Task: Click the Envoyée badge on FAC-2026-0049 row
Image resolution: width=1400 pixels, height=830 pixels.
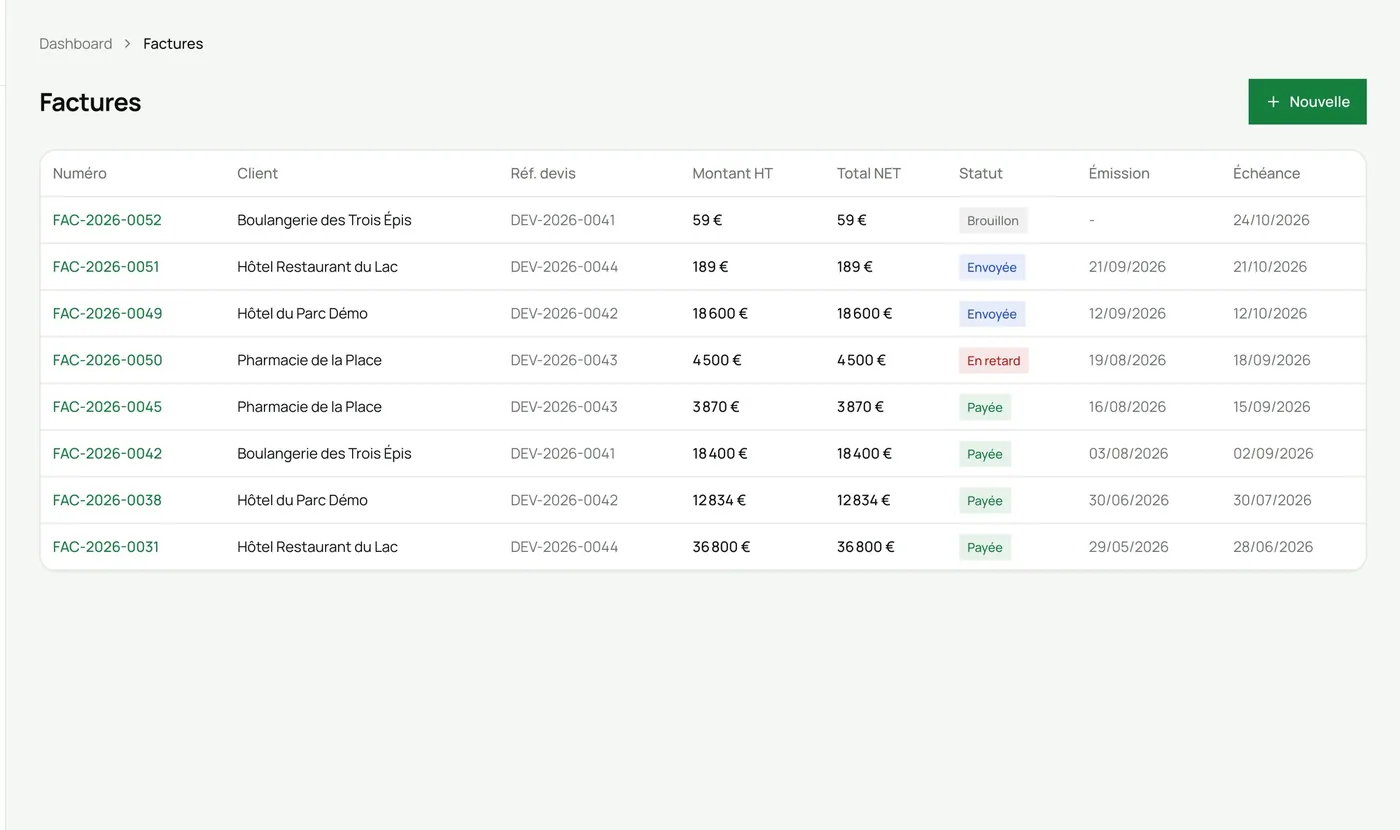Action: click(992, 314)
